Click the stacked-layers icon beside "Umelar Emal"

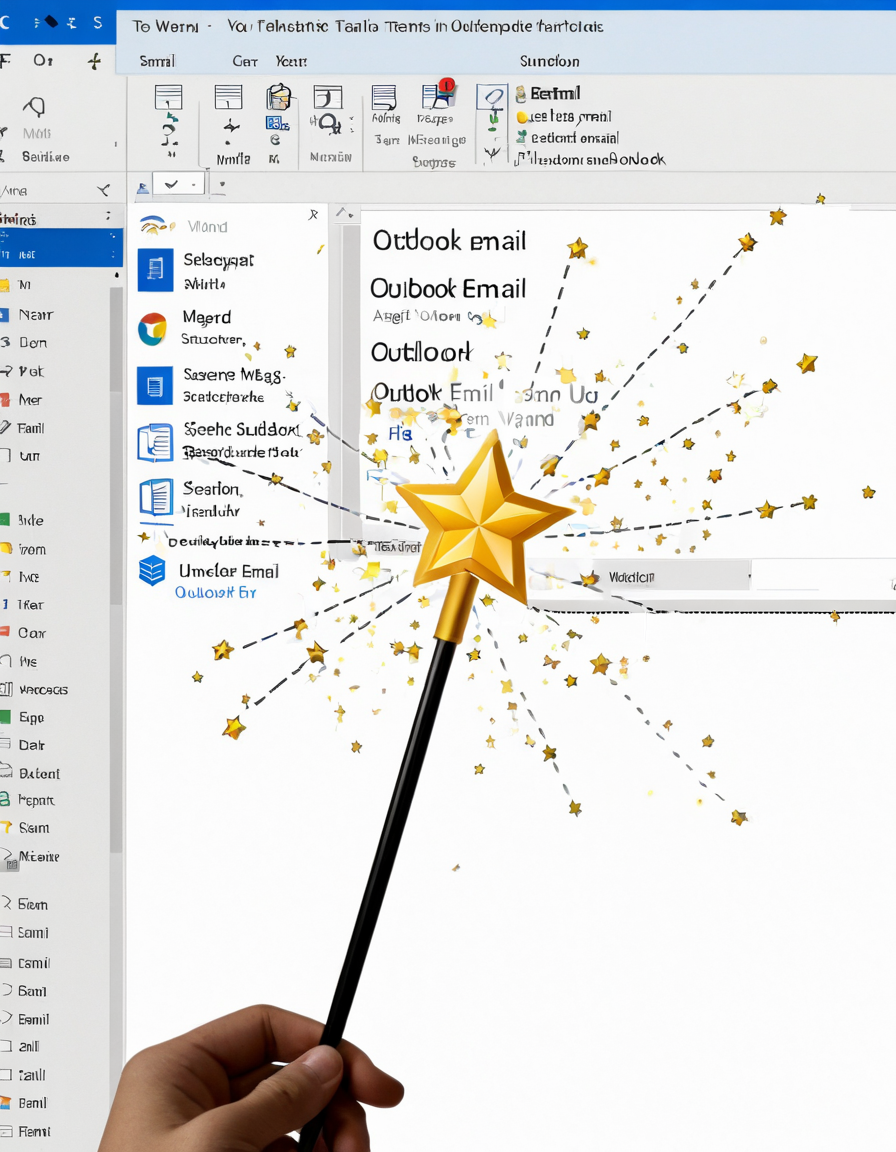[152, 571]
